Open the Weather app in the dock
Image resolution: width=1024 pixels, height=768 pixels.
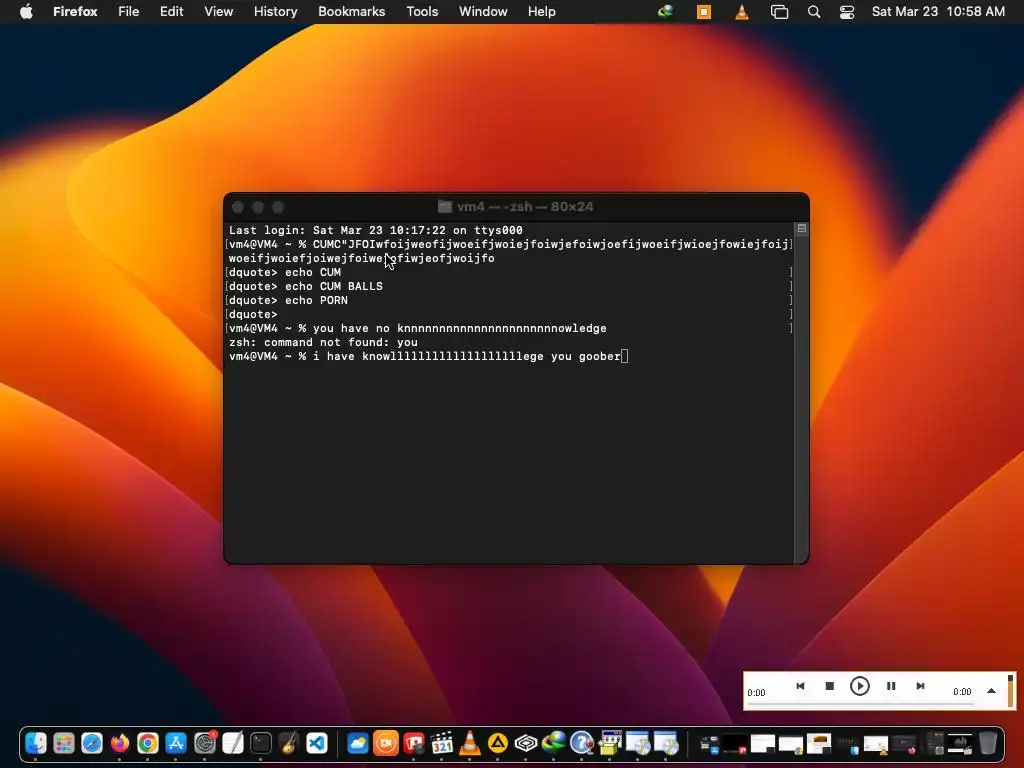[357, 743]
